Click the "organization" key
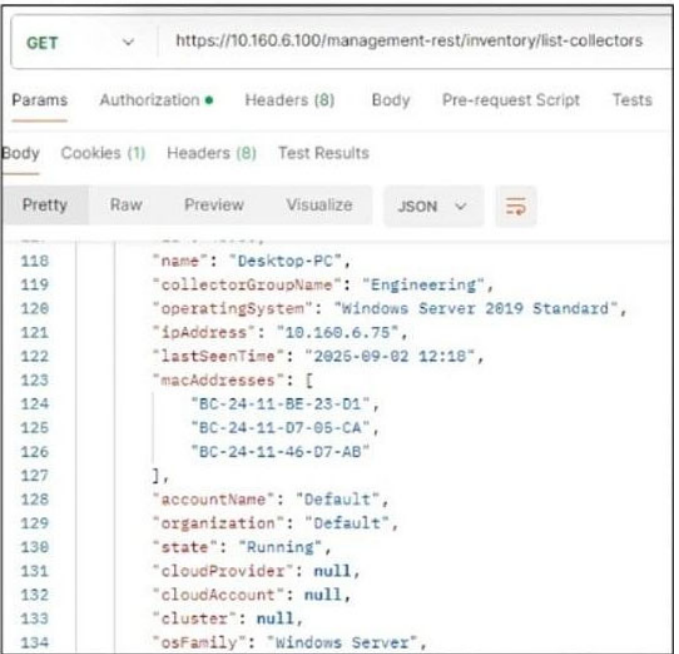Viewport: 679px width, 654px height. (x=218, y=524)
